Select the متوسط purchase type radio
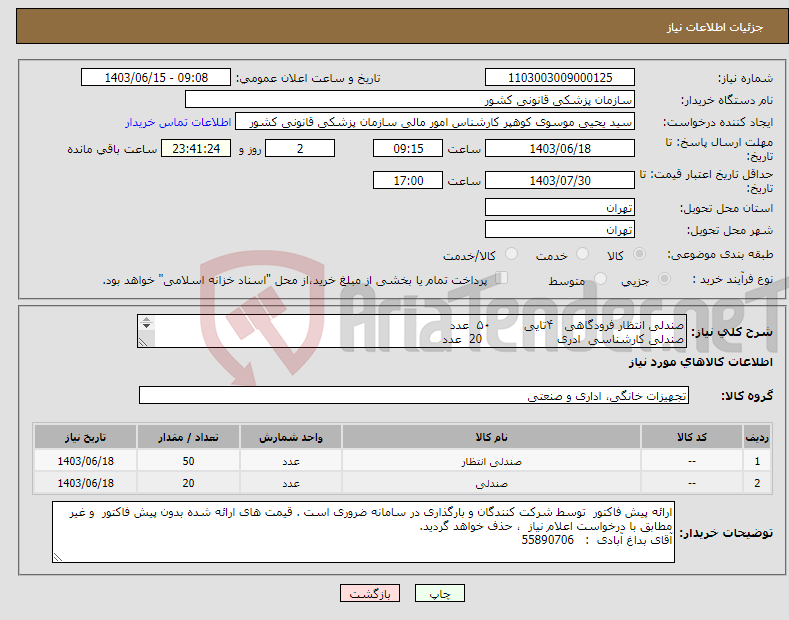The width and height of the screenshot is (789, 620). [x=600, y=279]
